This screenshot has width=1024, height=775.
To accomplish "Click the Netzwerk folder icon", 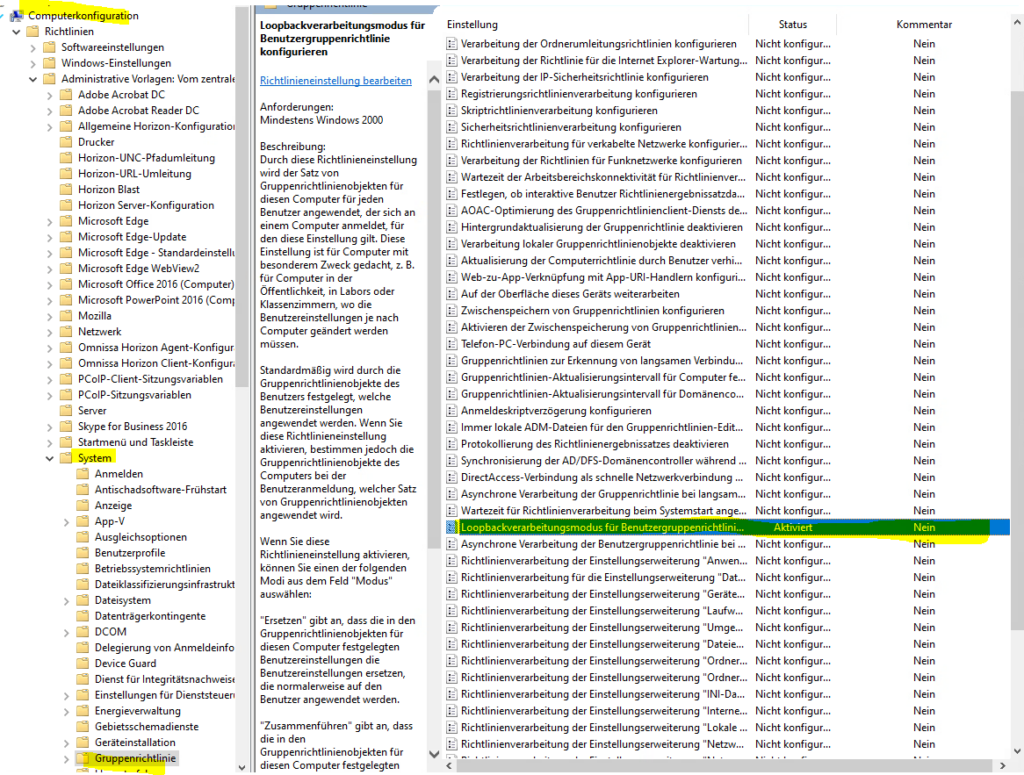I will [x=66, y=331].
